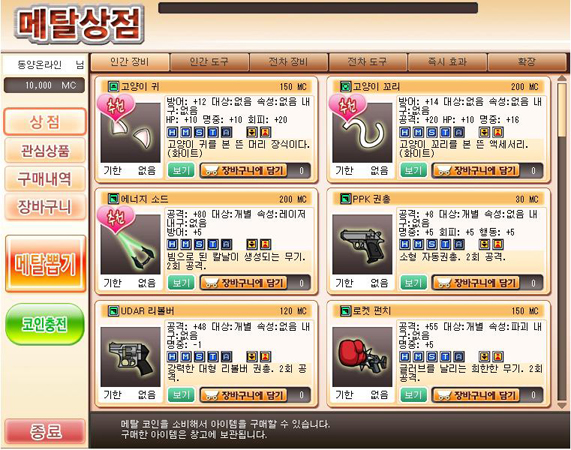Image resolution: width=571 pixels, height=450 pixels.
Task: Click the scroll up arrow of item list
Action: (562, 78)
